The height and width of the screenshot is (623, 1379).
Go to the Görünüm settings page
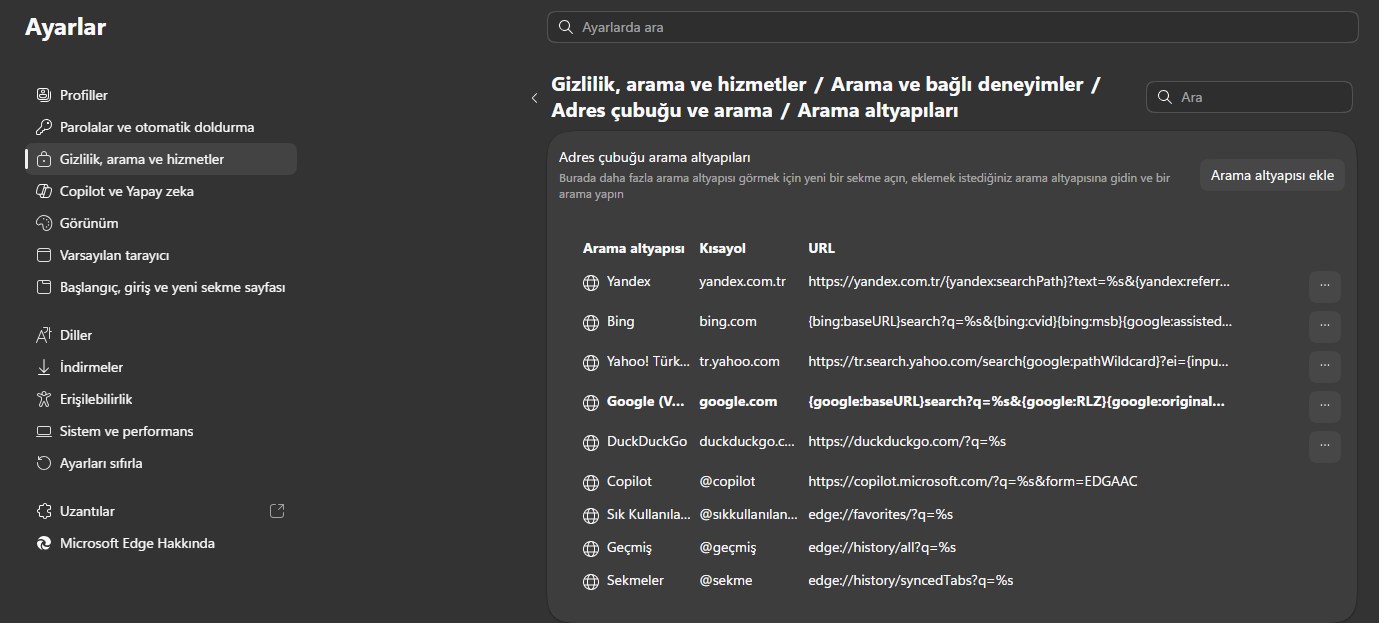tap(161, 223)
